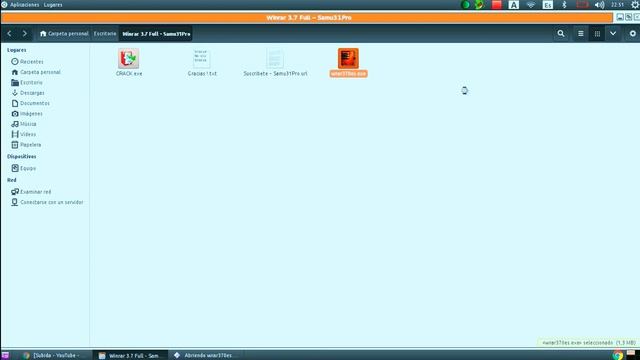Go to Escritorio in the path bar
This screenshot has height=360, width=640.
105,34
